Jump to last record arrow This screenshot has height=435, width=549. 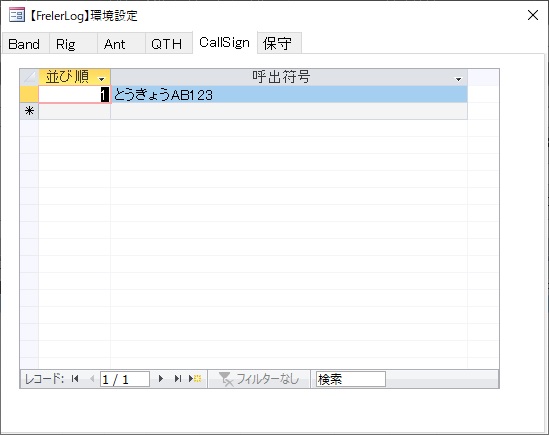(178, 379)
